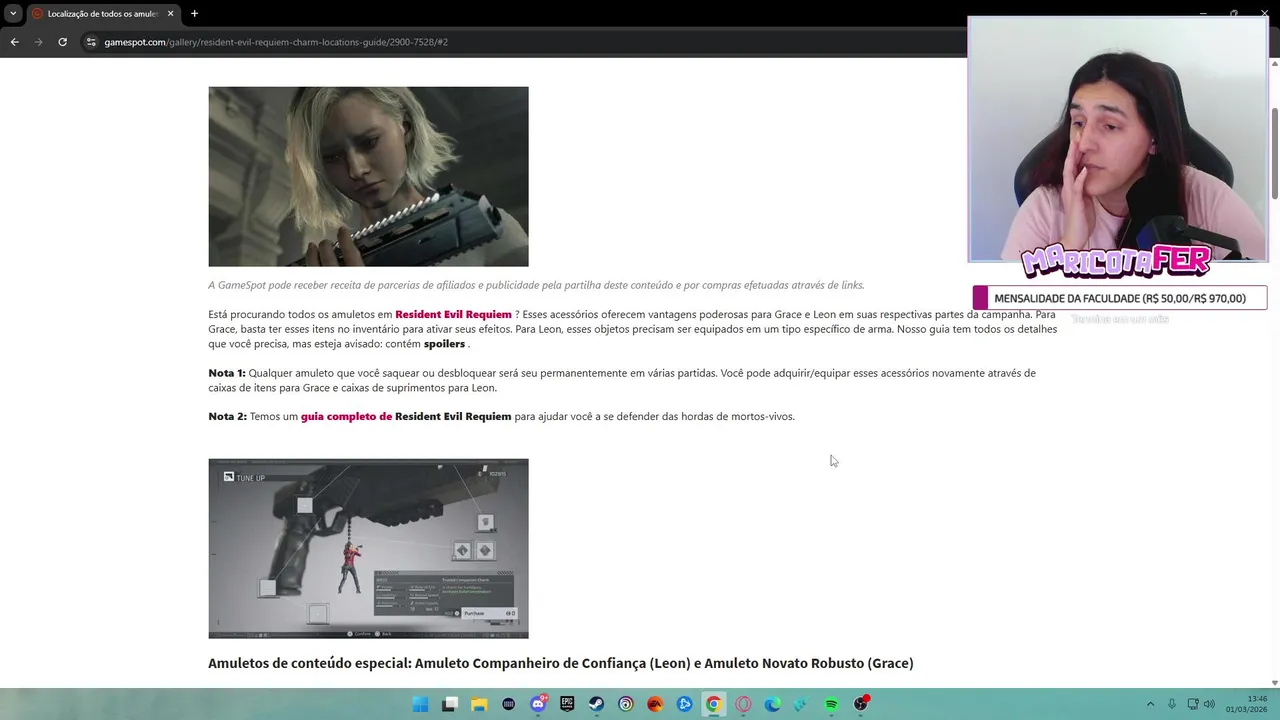The height and width of the screenshot is (720, 1280).
Task: Click the bold 'spoilers' word
Action: pos(444,344)
